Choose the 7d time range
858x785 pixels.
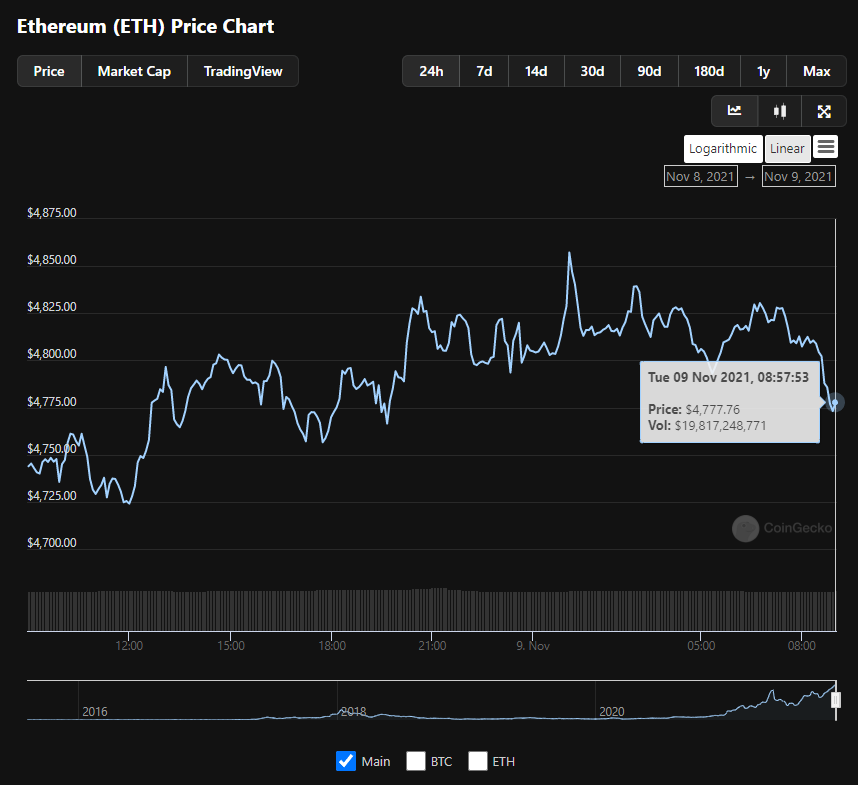pos(484,71)
